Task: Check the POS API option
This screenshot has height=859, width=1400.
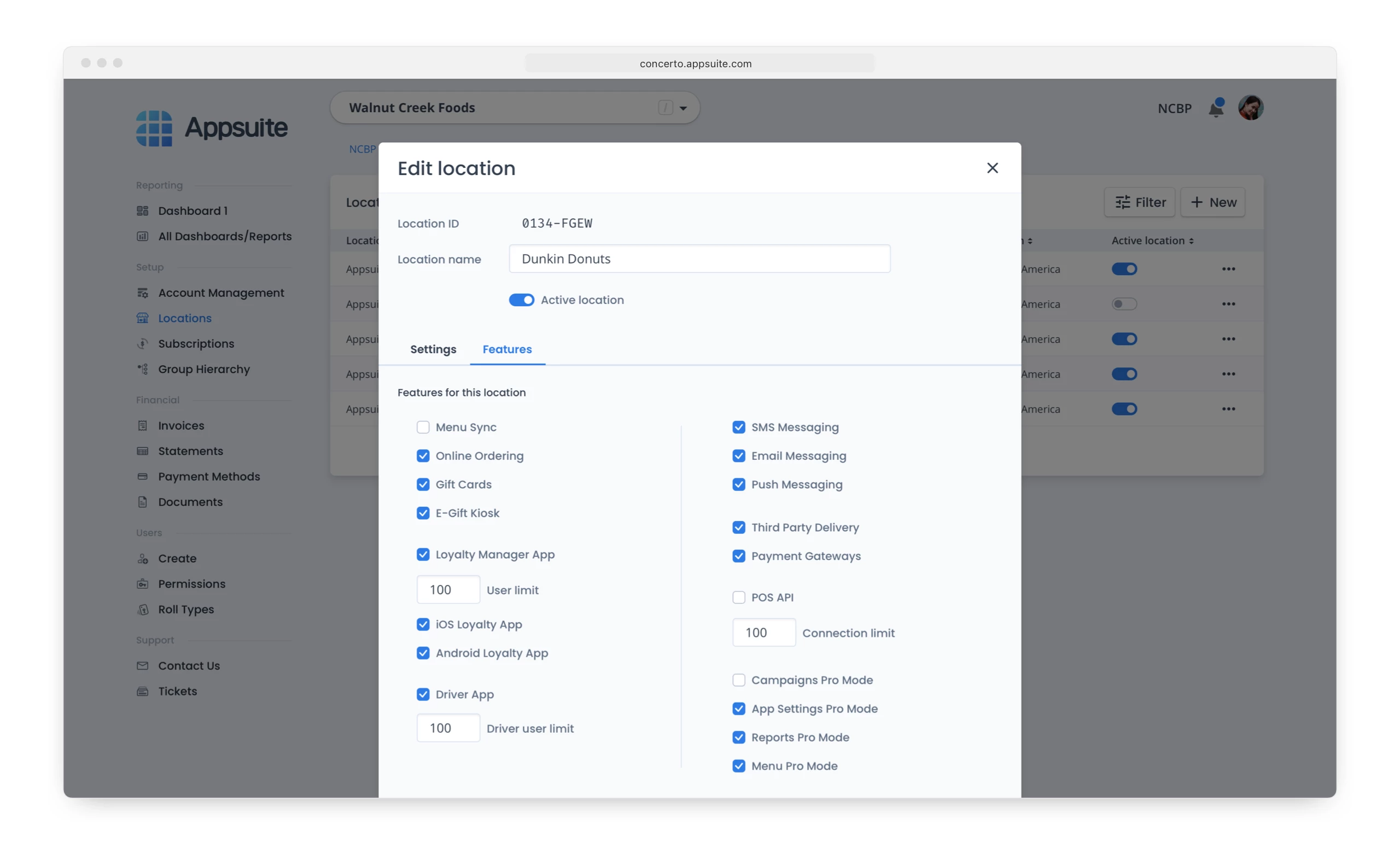Action: click(x=738, y=598)
